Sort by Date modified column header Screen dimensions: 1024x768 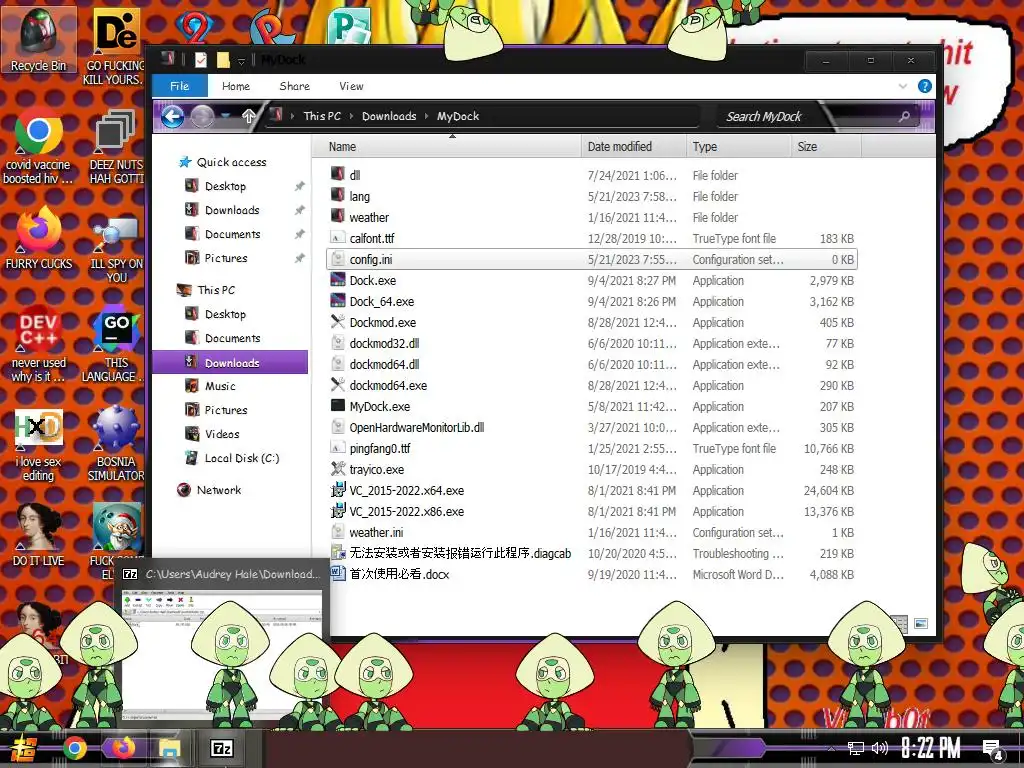coord(633,146)
